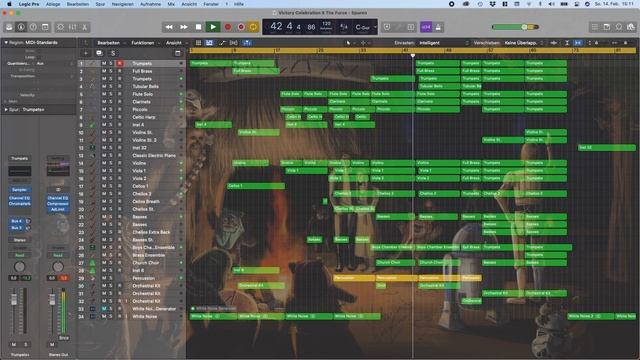The image size is (640, 360).
Task: Open Channel EQ on Trumpets channel strip
Action: tap(20, 198)
